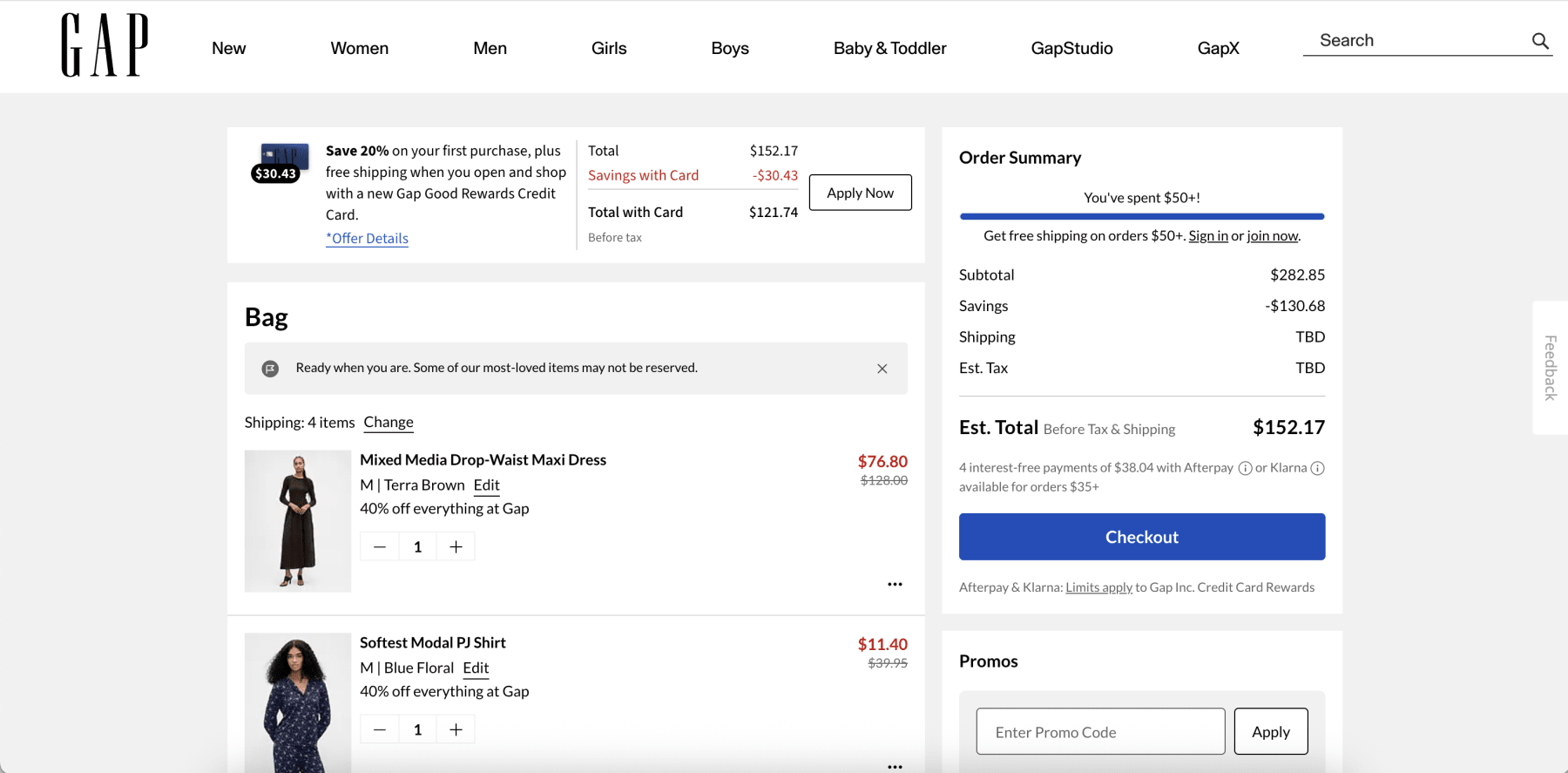The image size is (1568, 773).
Task: Open the Maxi Dress product thumbnail
Action: (x=298, y=521)
